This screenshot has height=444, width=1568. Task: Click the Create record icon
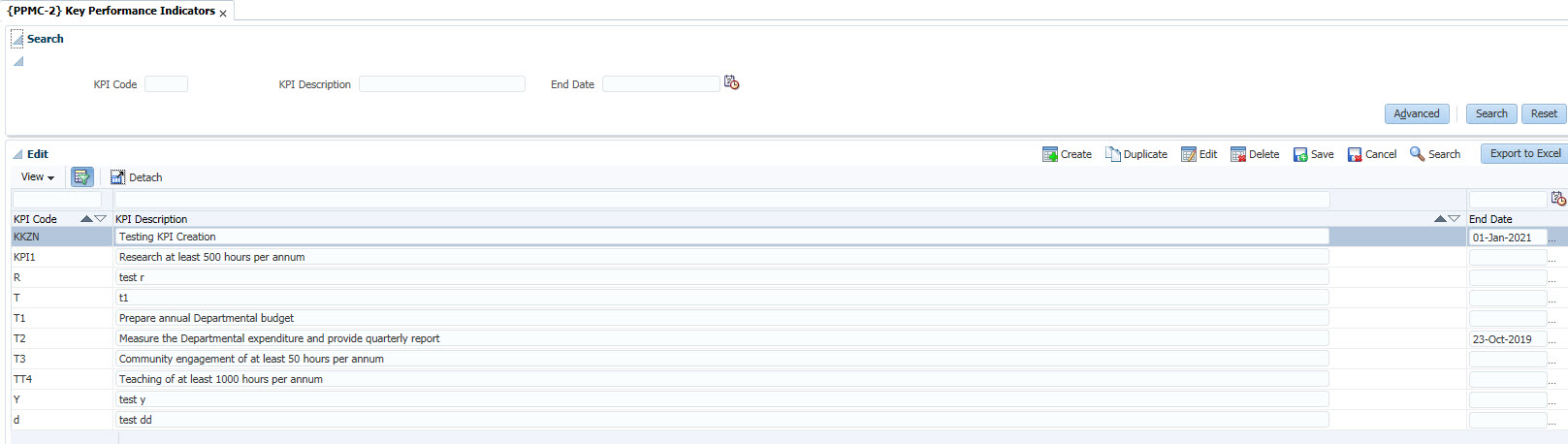click(x=1049, y=154)
